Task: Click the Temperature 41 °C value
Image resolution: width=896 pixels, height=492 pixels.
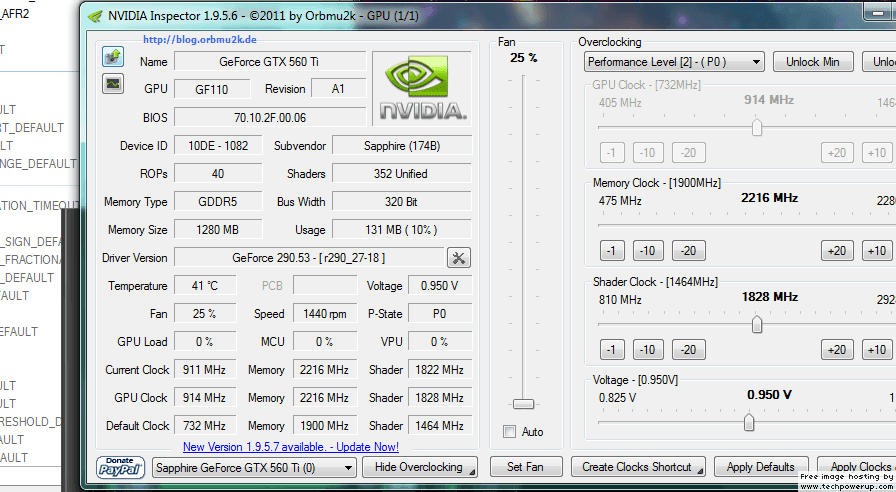Action: click(205, 286)
